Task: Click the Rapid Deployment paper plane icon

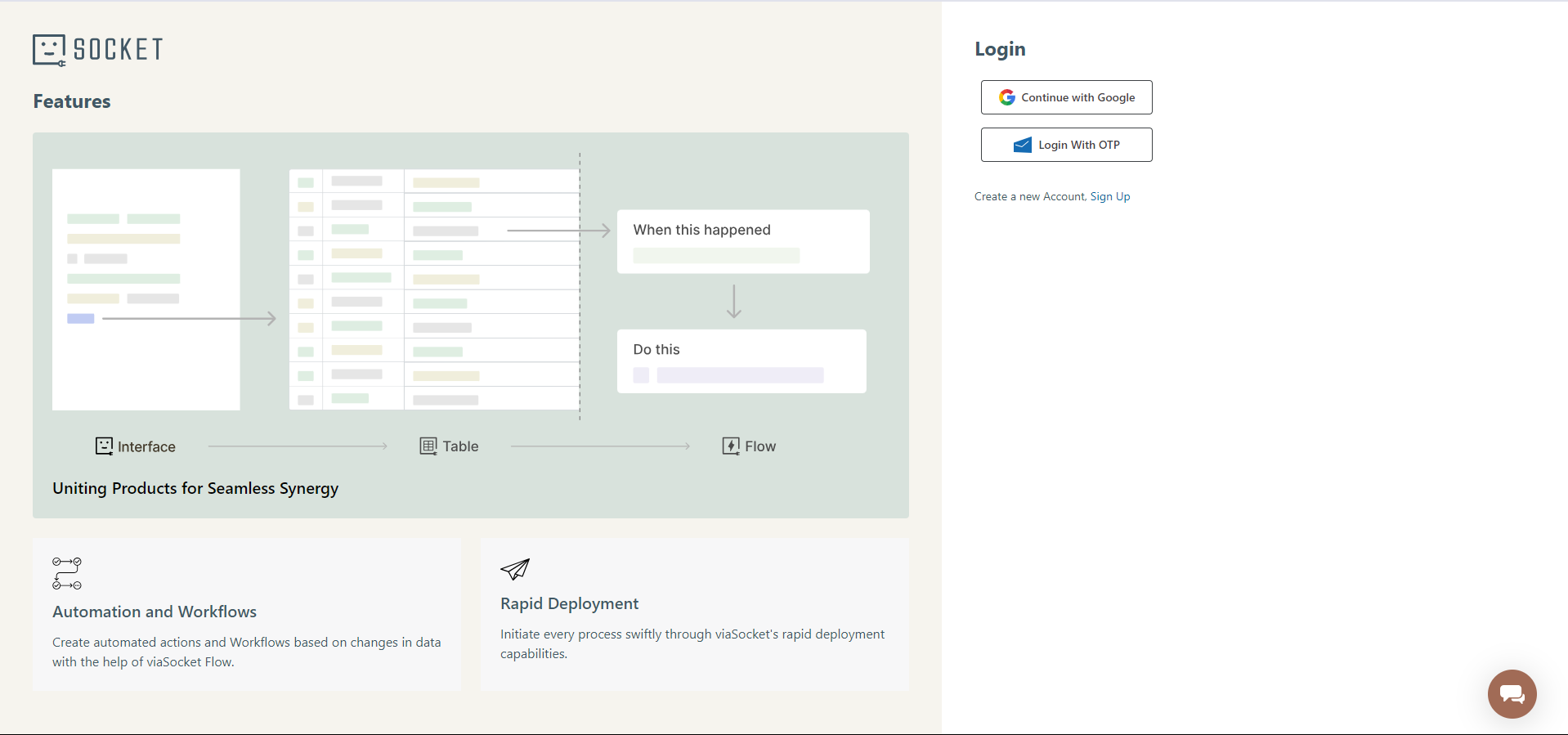Action: click(x=515, y=569)
